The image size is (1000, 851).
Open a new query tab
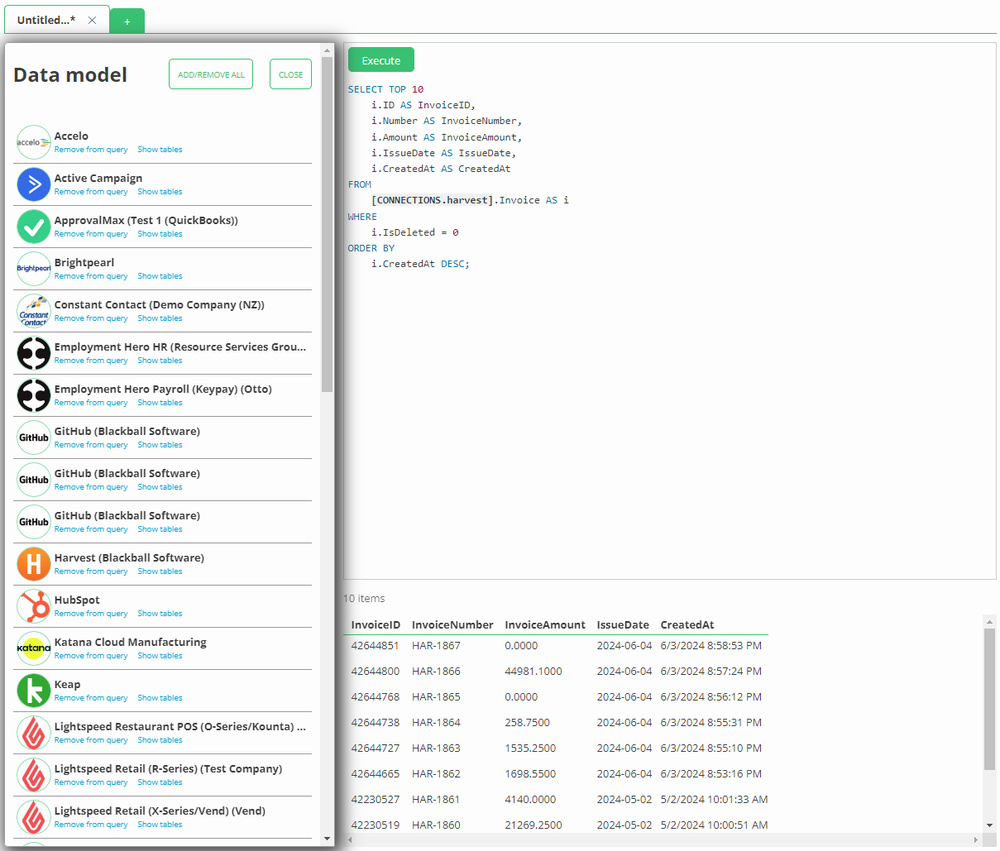pyautogui.click(x=126, y=20)
